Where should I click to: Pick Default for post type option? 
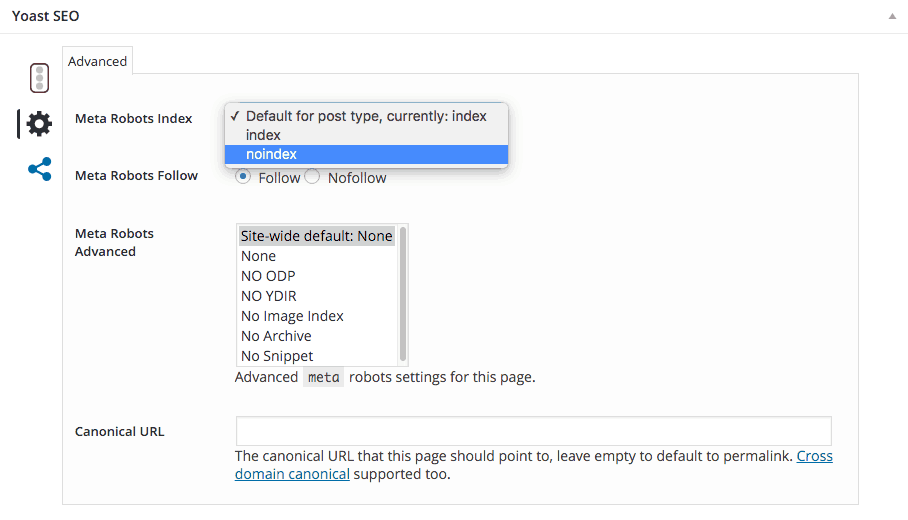pyautogui.click(x=366, y=116)
